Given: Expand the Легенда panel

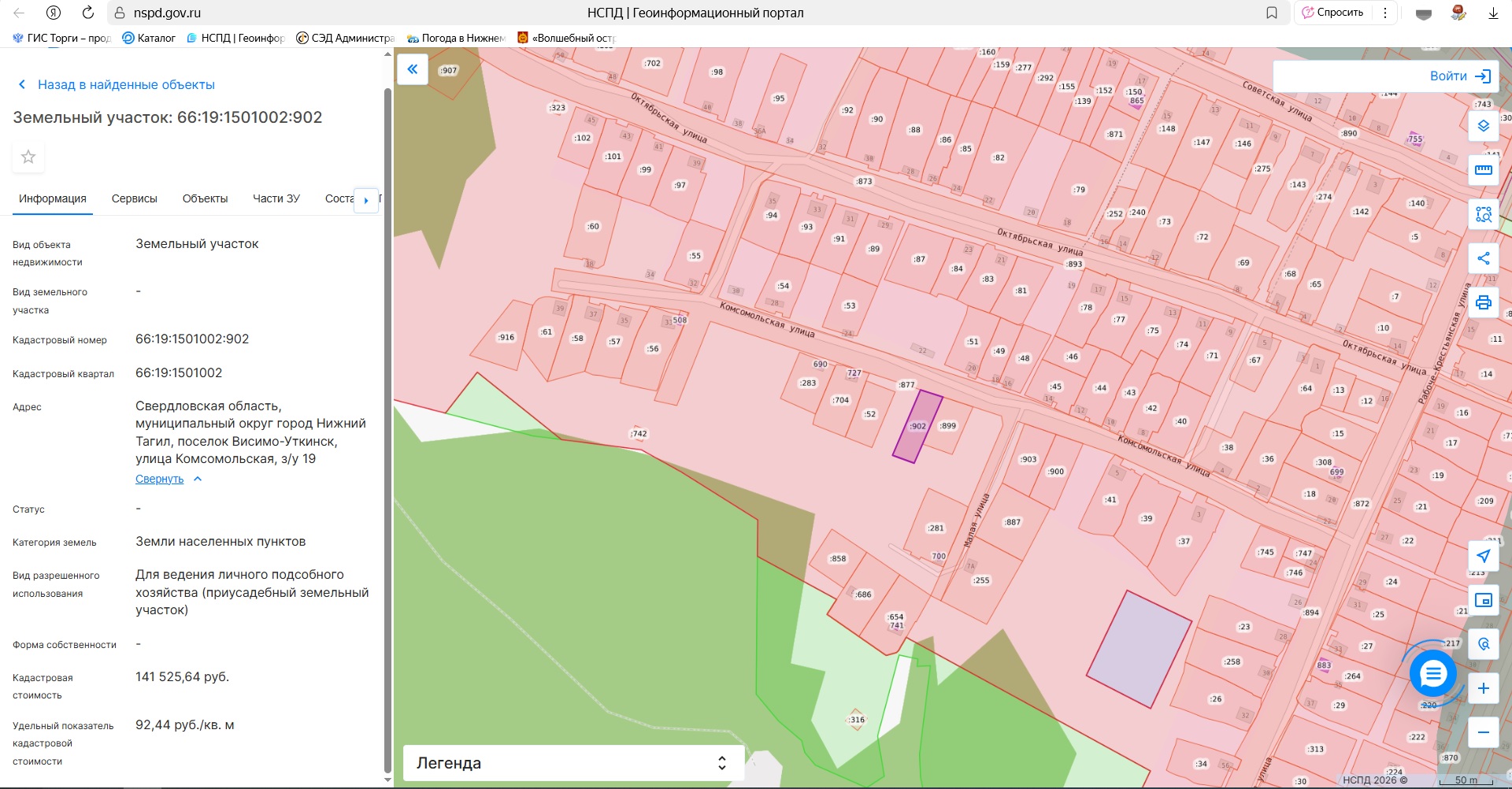Looking at the screenshot, I should coord(573,763).
